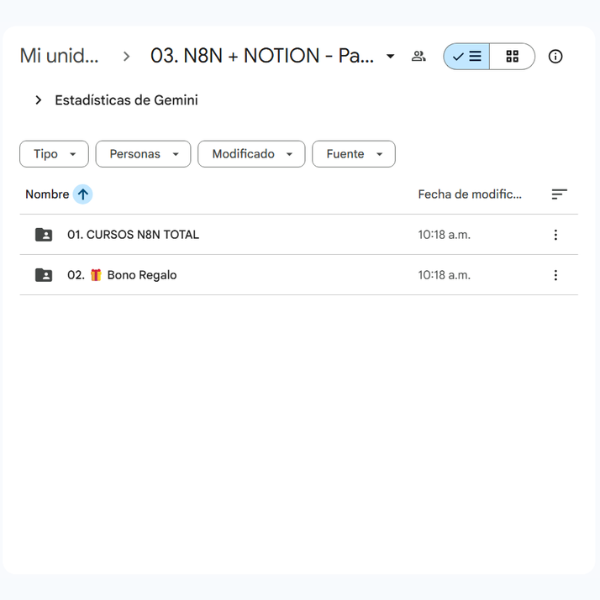Switch to grid view layout

[512, 57]
